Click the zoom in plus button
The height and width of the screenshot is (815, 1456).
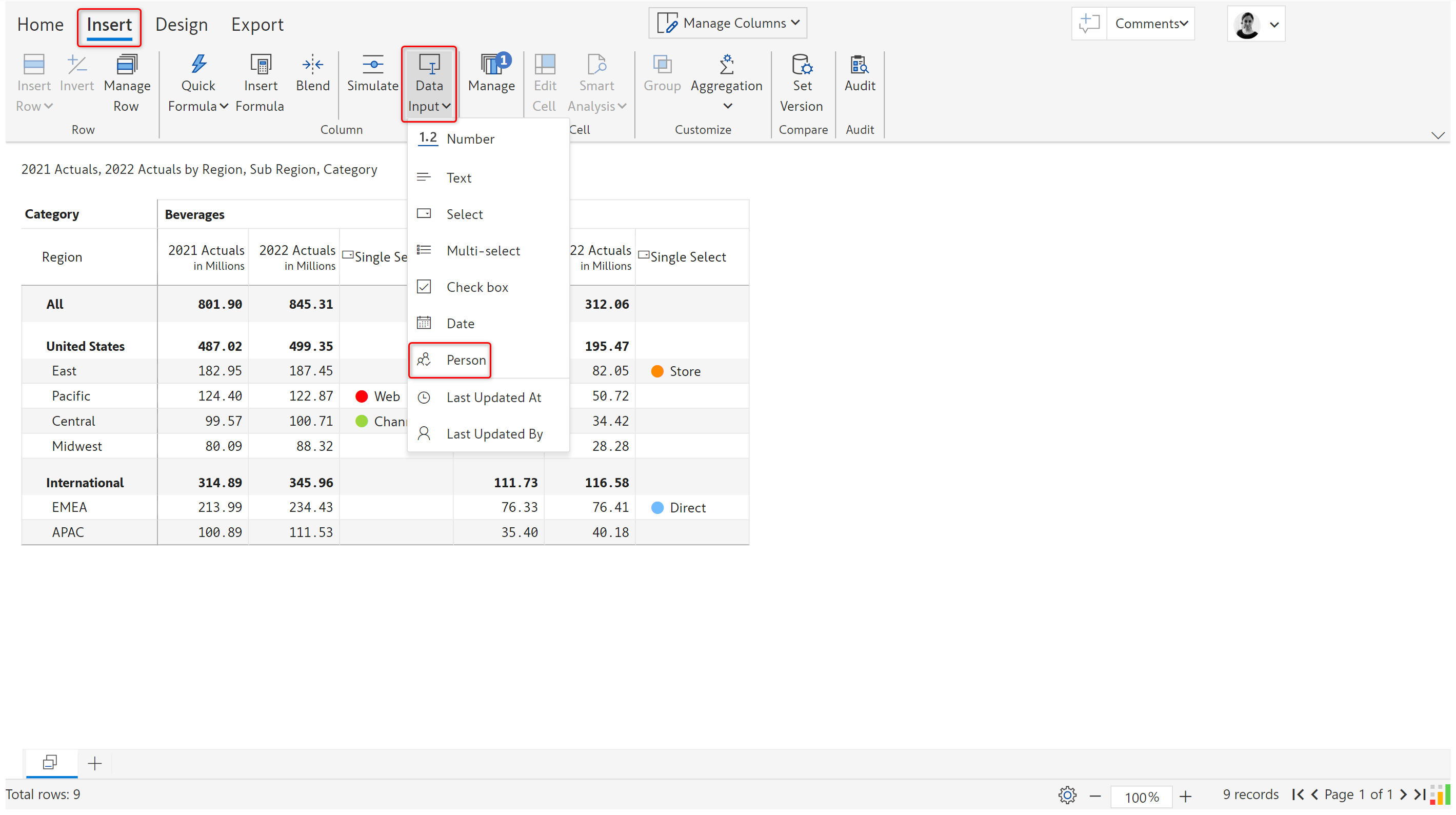(1185, 796)
